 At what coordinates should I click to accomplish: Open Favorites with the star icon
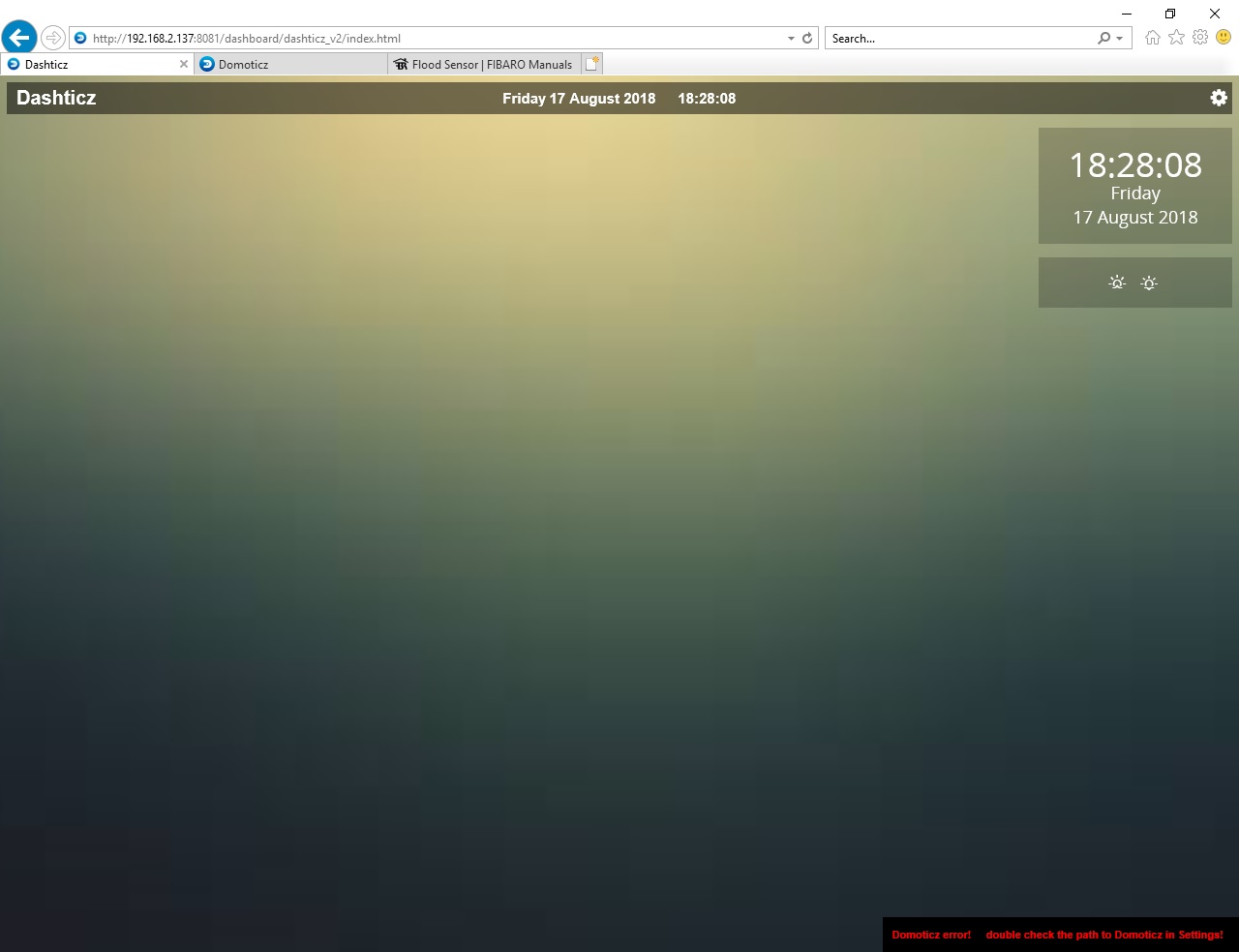point(1176,38)
